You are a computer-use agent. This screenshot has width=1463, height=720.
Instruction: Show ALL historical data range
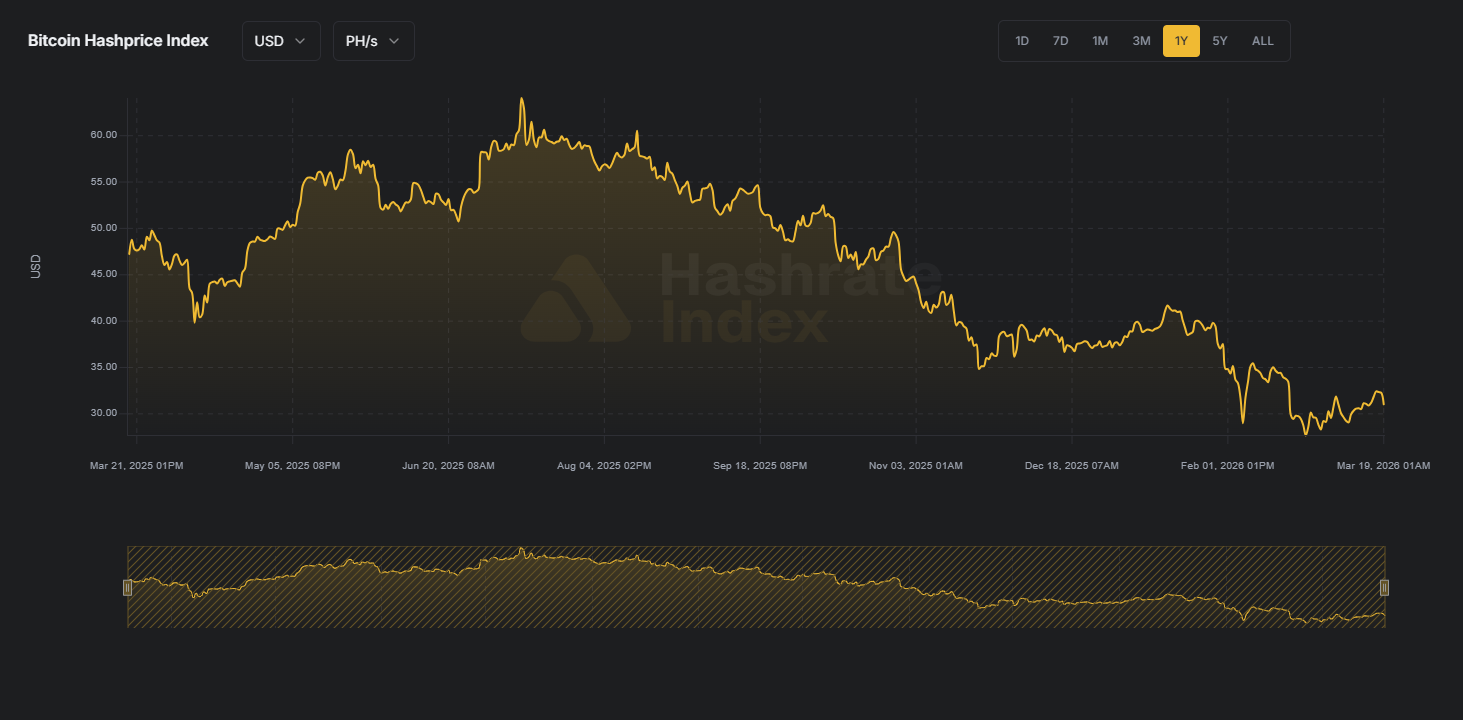pos(1263,41)
